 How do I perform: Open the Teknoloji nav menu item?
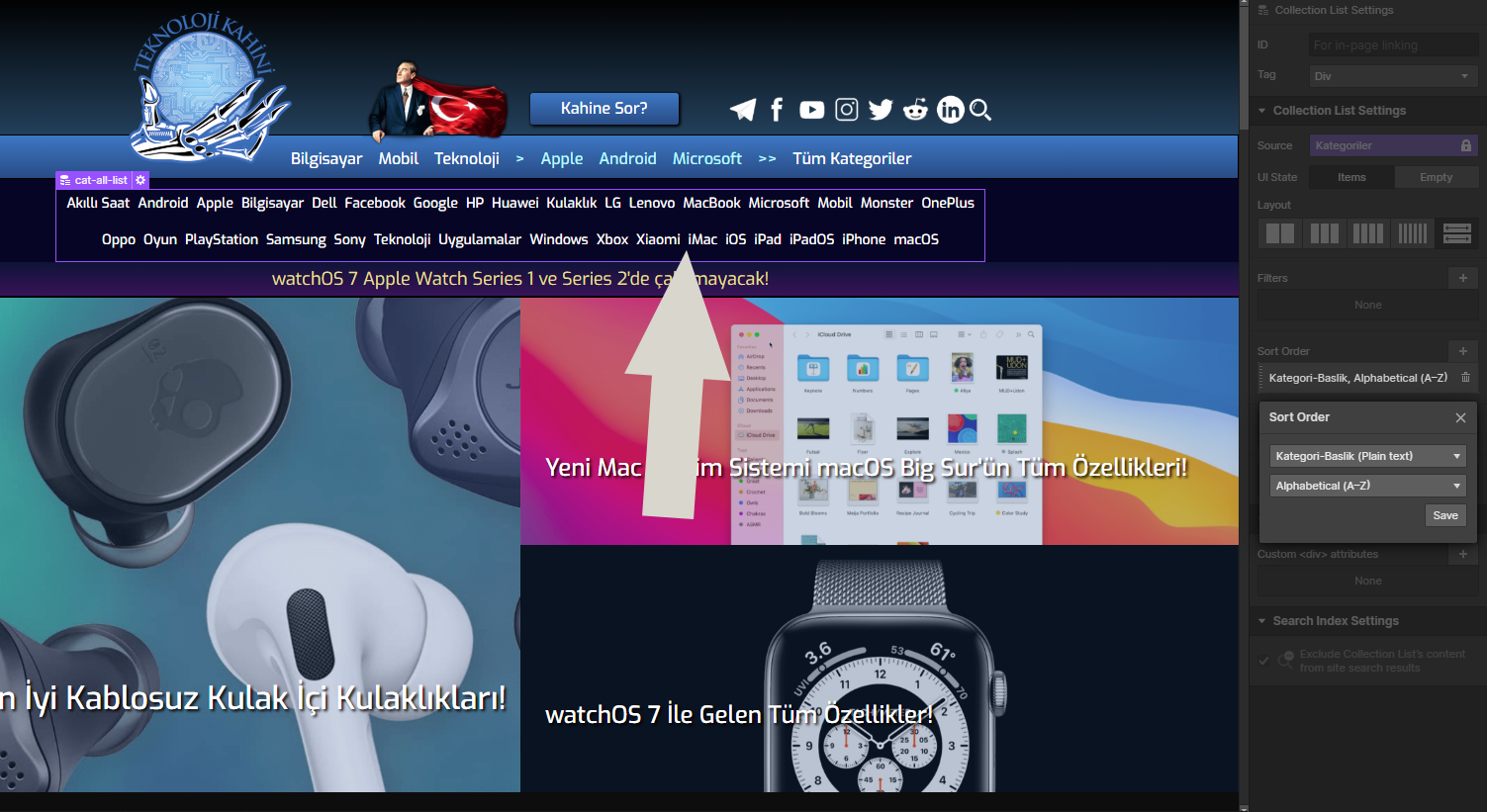point(467,158)
